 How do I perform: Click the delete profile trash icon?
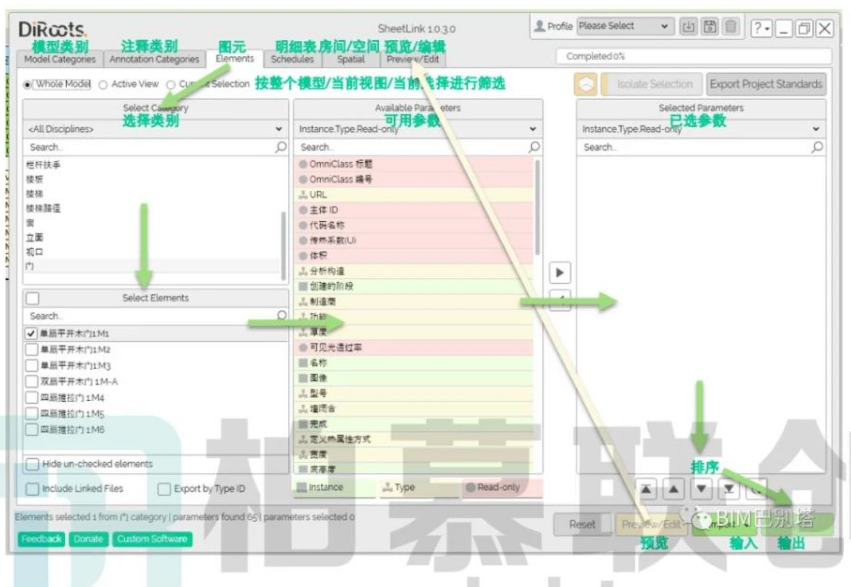click(x=731, y=27)
